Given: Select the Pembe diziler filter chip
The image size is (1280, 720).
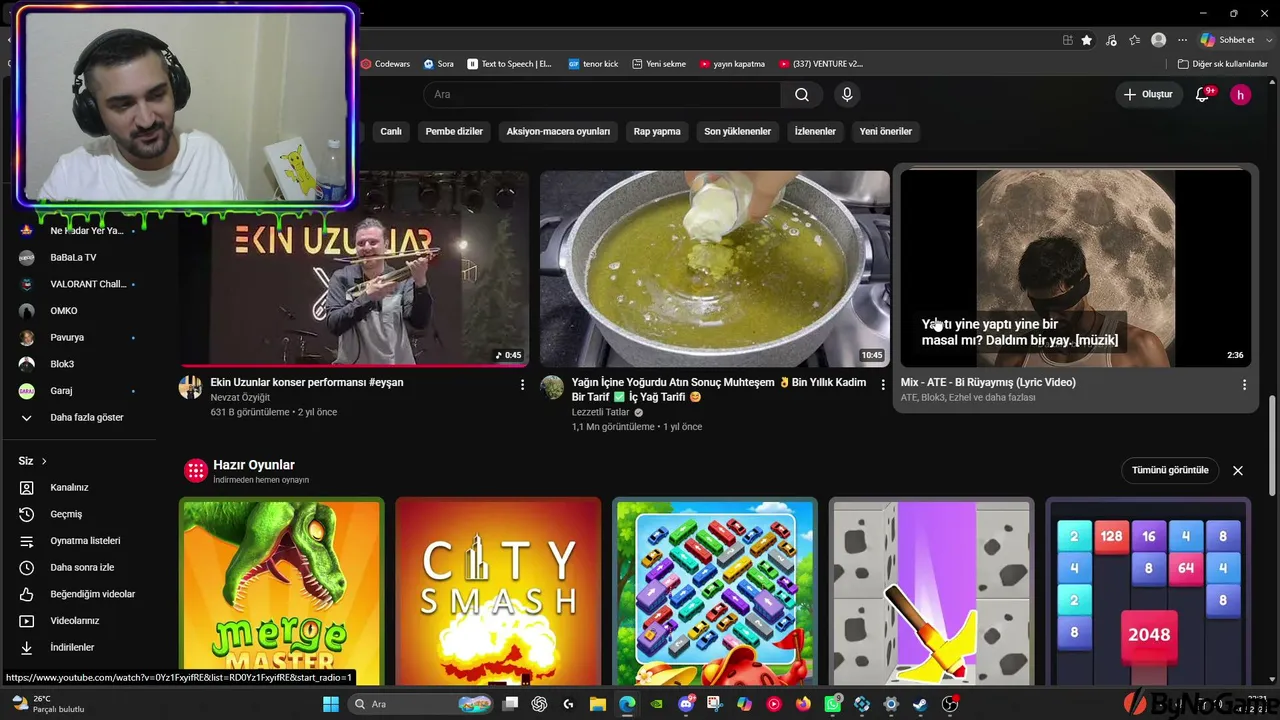Looking at the screenshot, I should (x=454, y=131).
